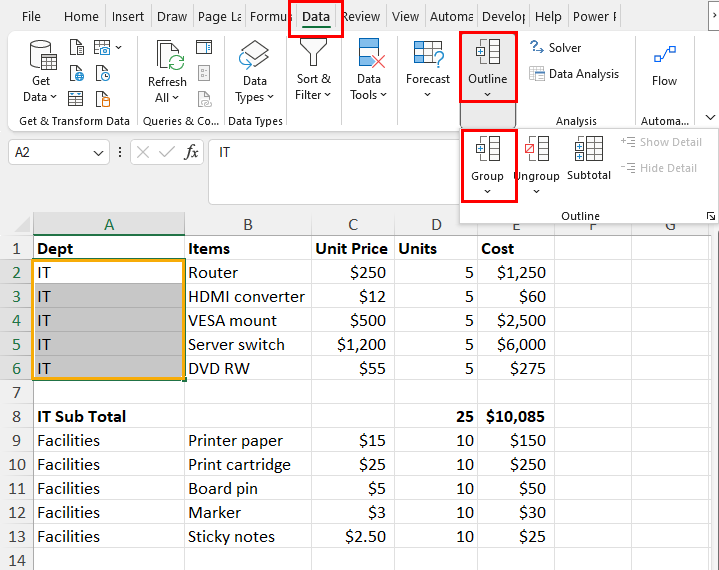
Task: Open the Queries & Connections pane icon
Action: click(x=204, y=47)
